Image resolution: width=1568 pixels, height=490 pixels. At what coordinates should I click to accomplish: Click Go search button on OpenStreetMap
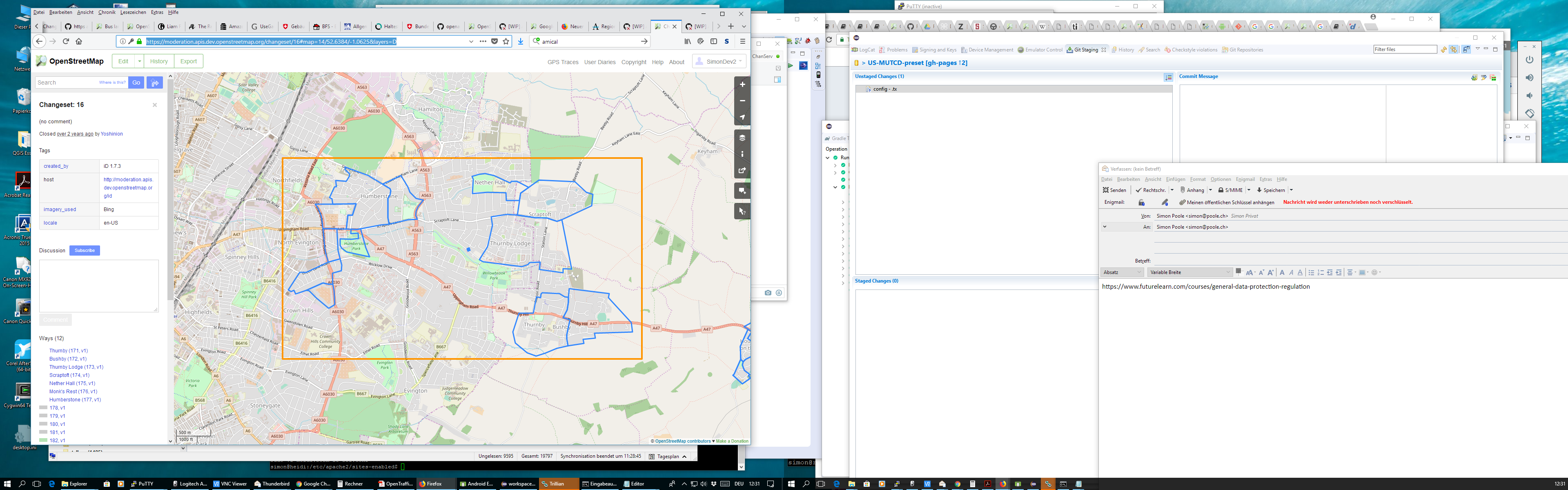click(x=136, y=83)
